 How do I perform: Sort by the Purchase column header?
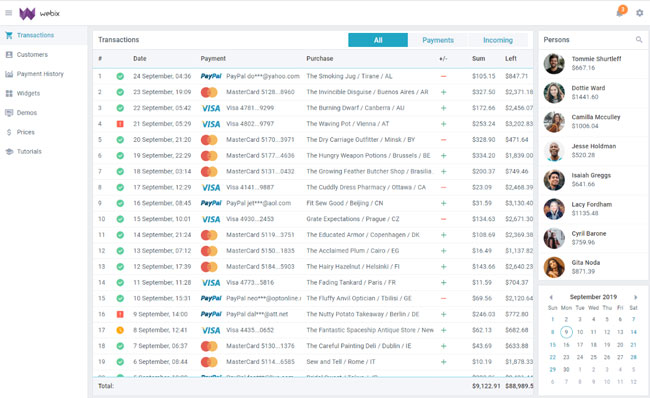pos(320,58)
